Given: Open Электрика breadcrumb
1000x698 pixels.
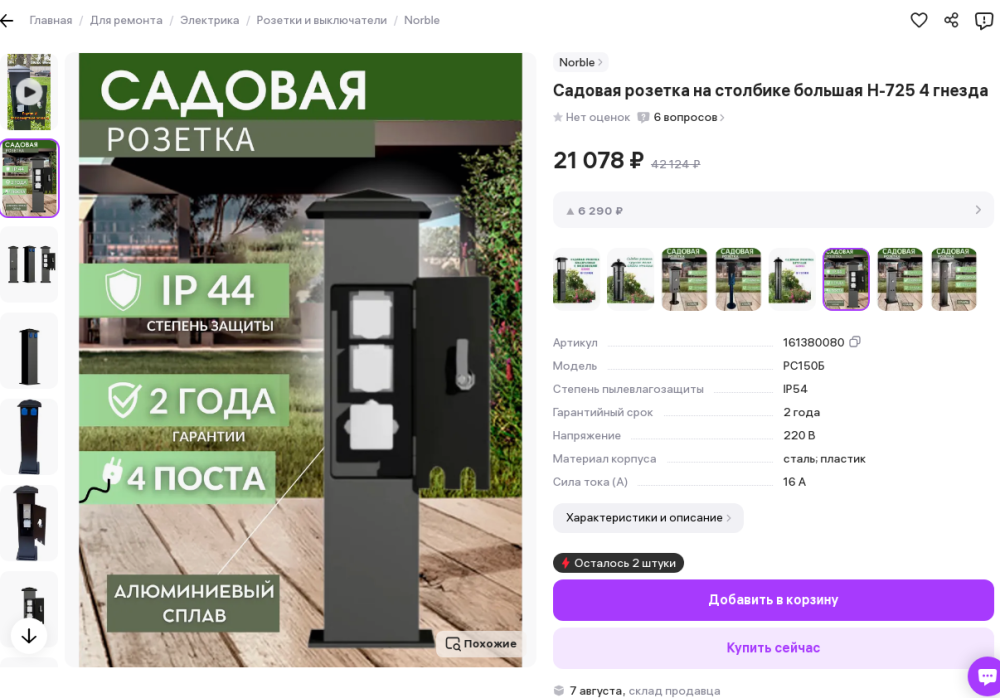Looking at the screenshot, I should click(x=209, y=20).
